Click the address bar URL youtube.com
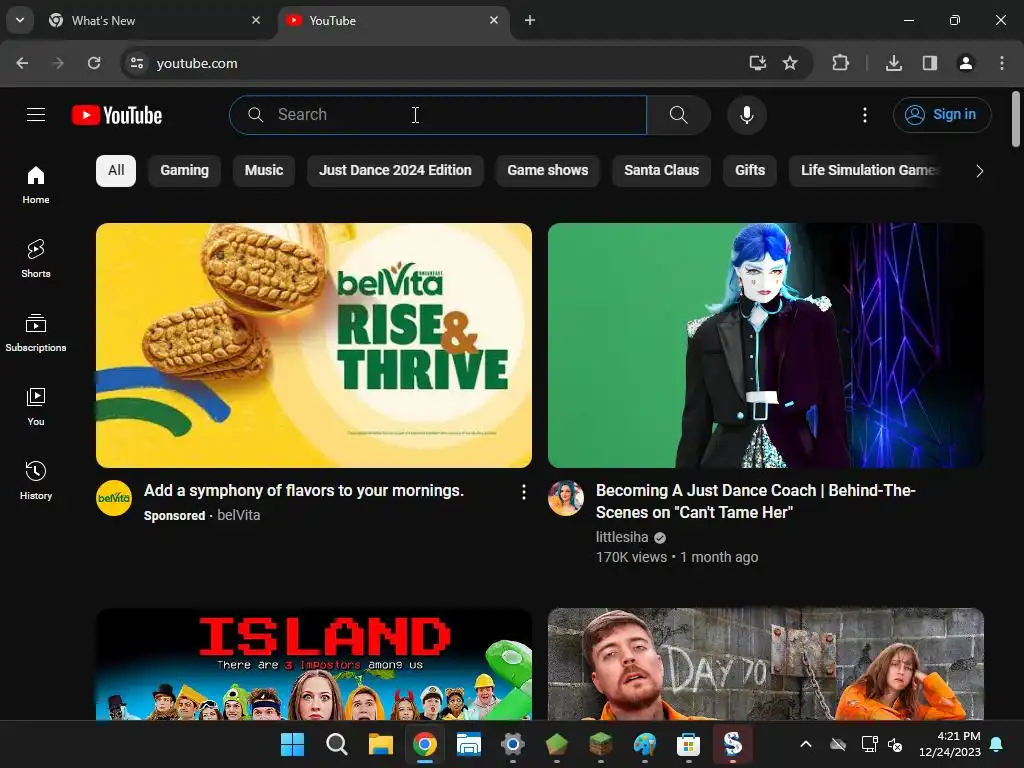The image size is (1024, 768). [197, 63]
